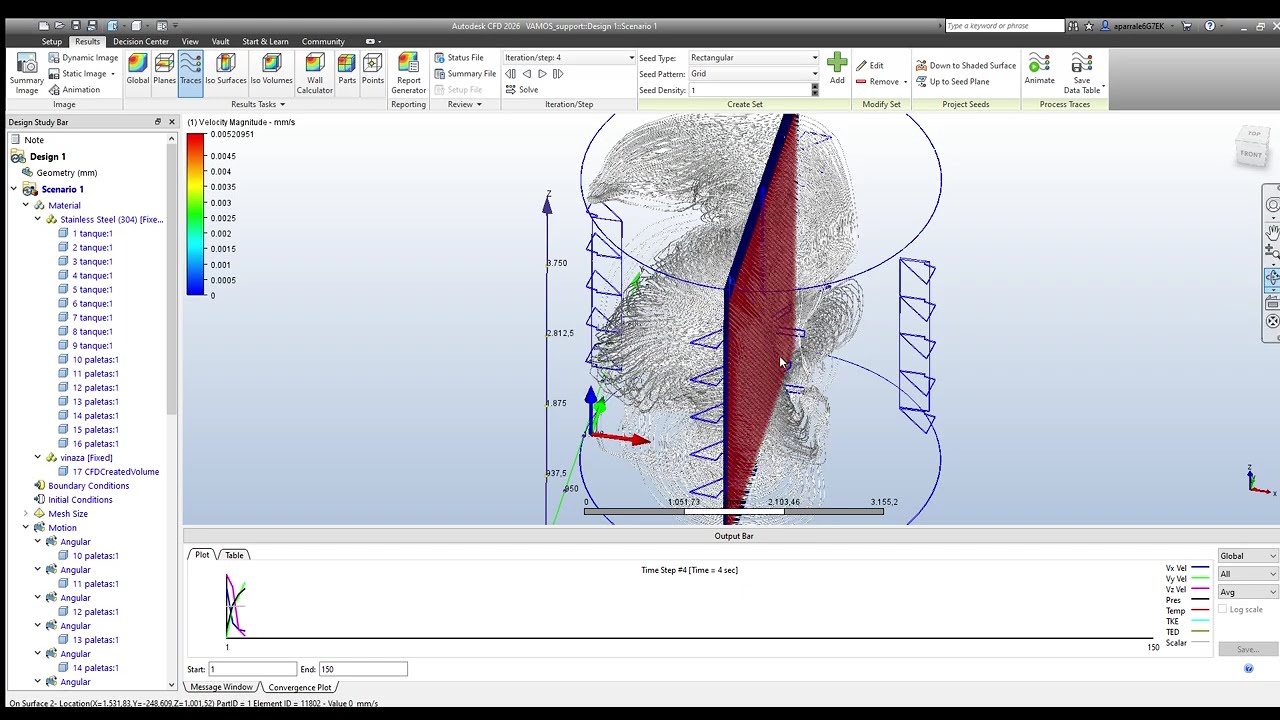This screenshot has height=720, width=1280.
Task: Open the Planes results task
Action: tap(164, 70)
